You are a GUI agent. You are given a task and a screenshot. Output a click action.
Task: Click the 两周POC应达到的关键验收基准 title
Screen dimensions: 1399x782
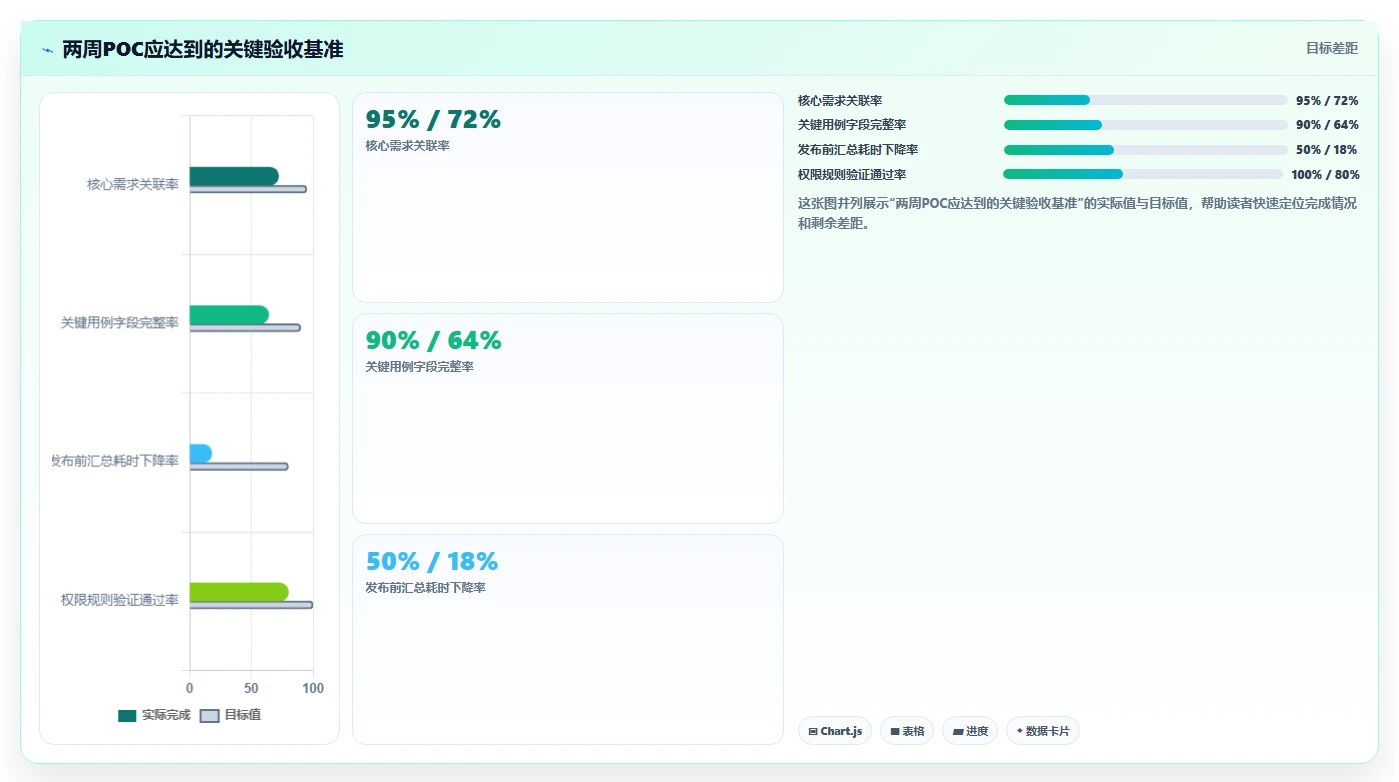[x=203, y=49]
